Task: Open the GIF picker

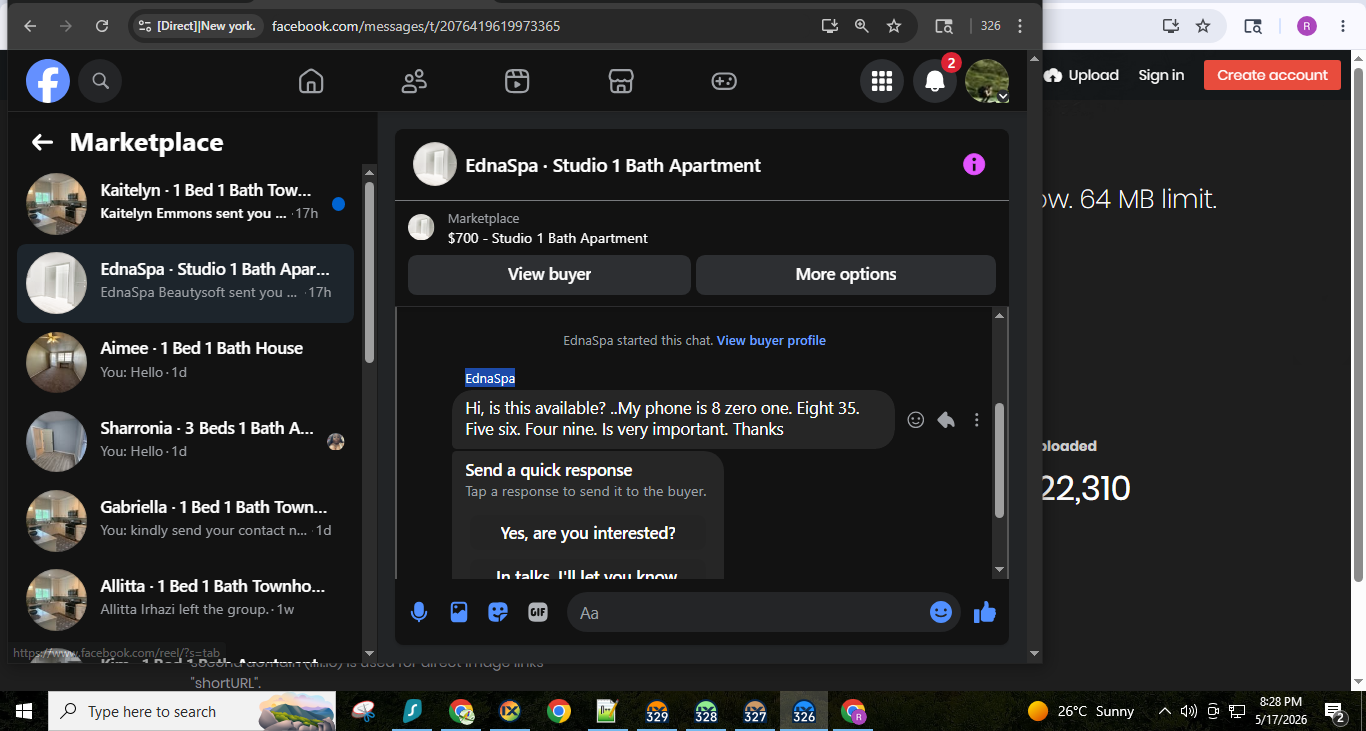Action: 538,612
